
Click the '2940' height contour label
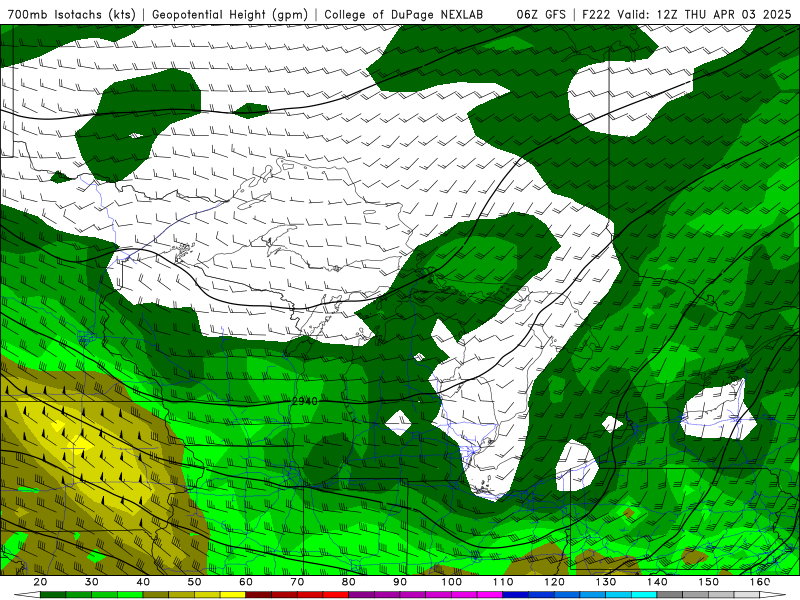tap(305, 402)
